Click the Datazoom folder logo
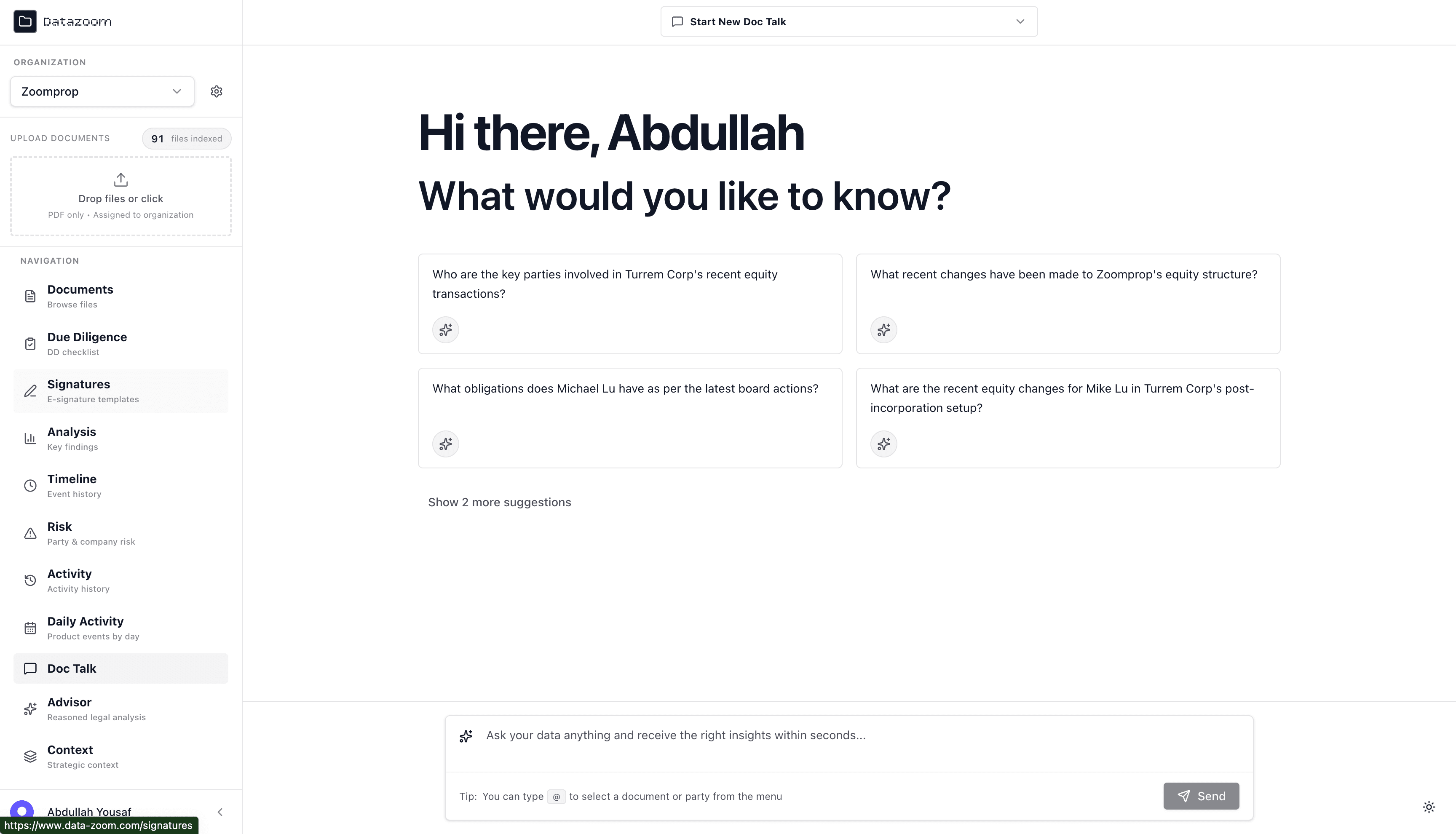 (25, 22)
